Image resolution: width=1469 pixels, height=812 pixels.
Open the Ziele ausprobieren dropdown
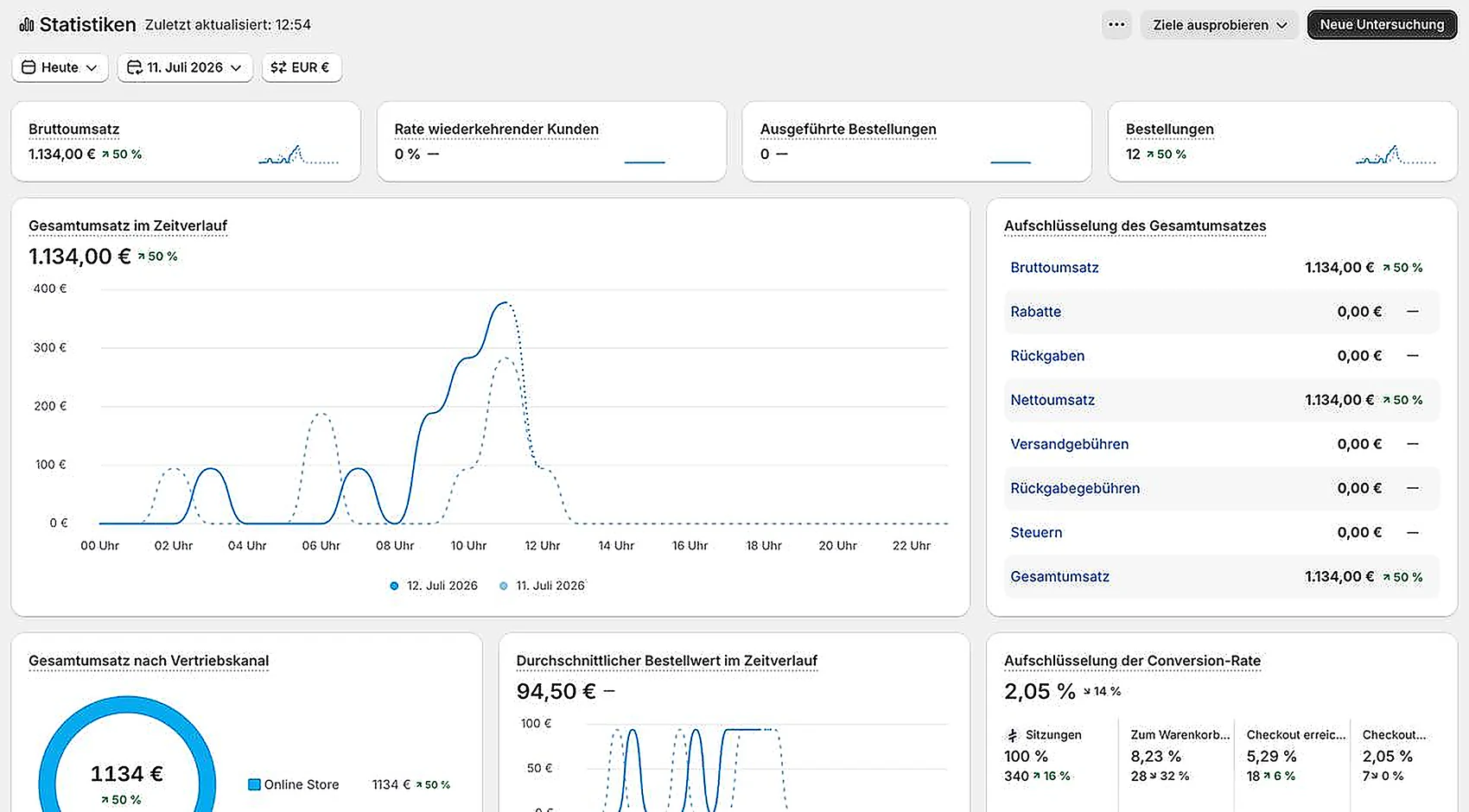click(1219, 25)
